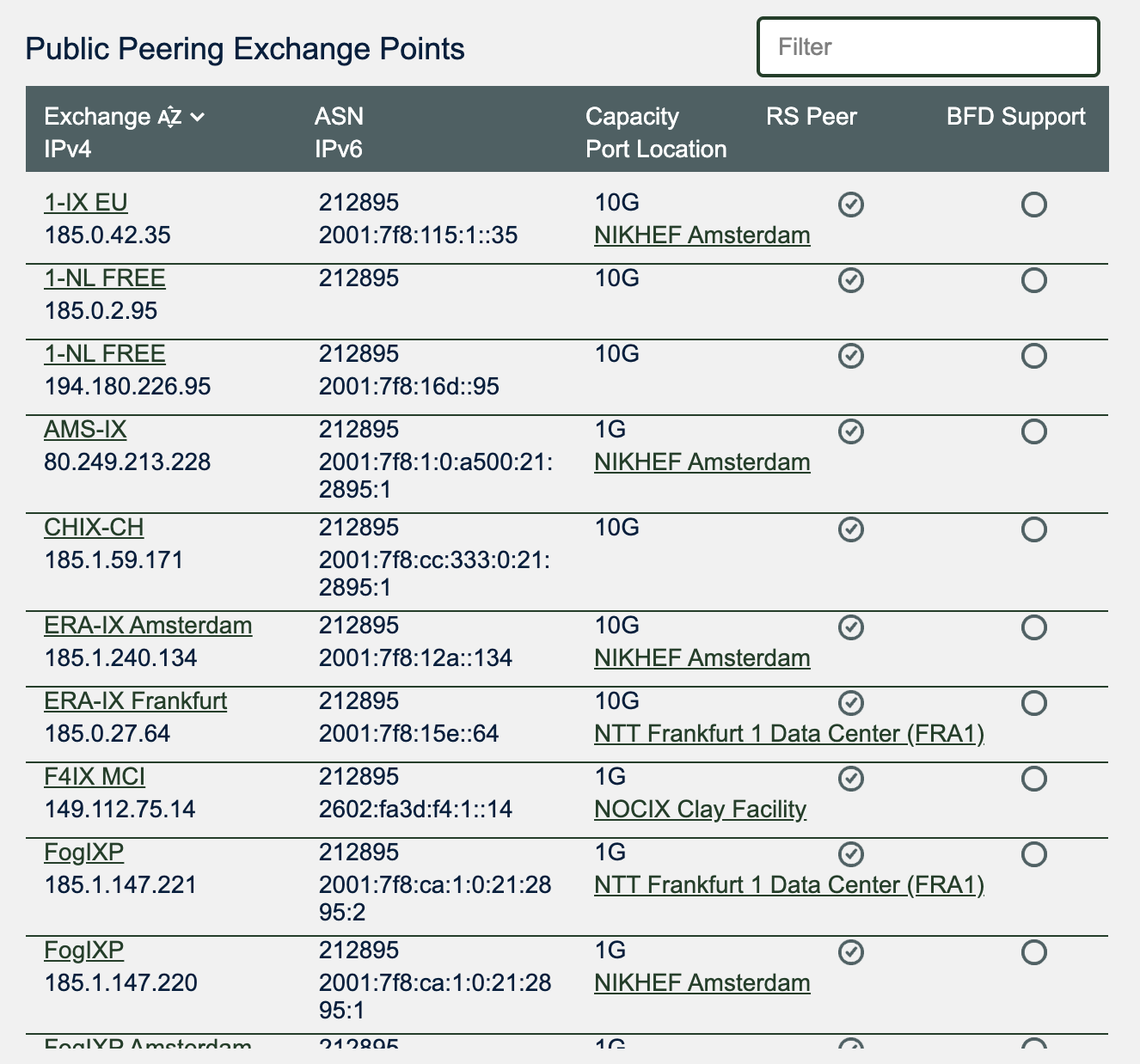The image size is (1140, 1064).
Task: Click RS Peer check icon for FogIXP 185.1.147.220
Action: [x=851, y=952]
